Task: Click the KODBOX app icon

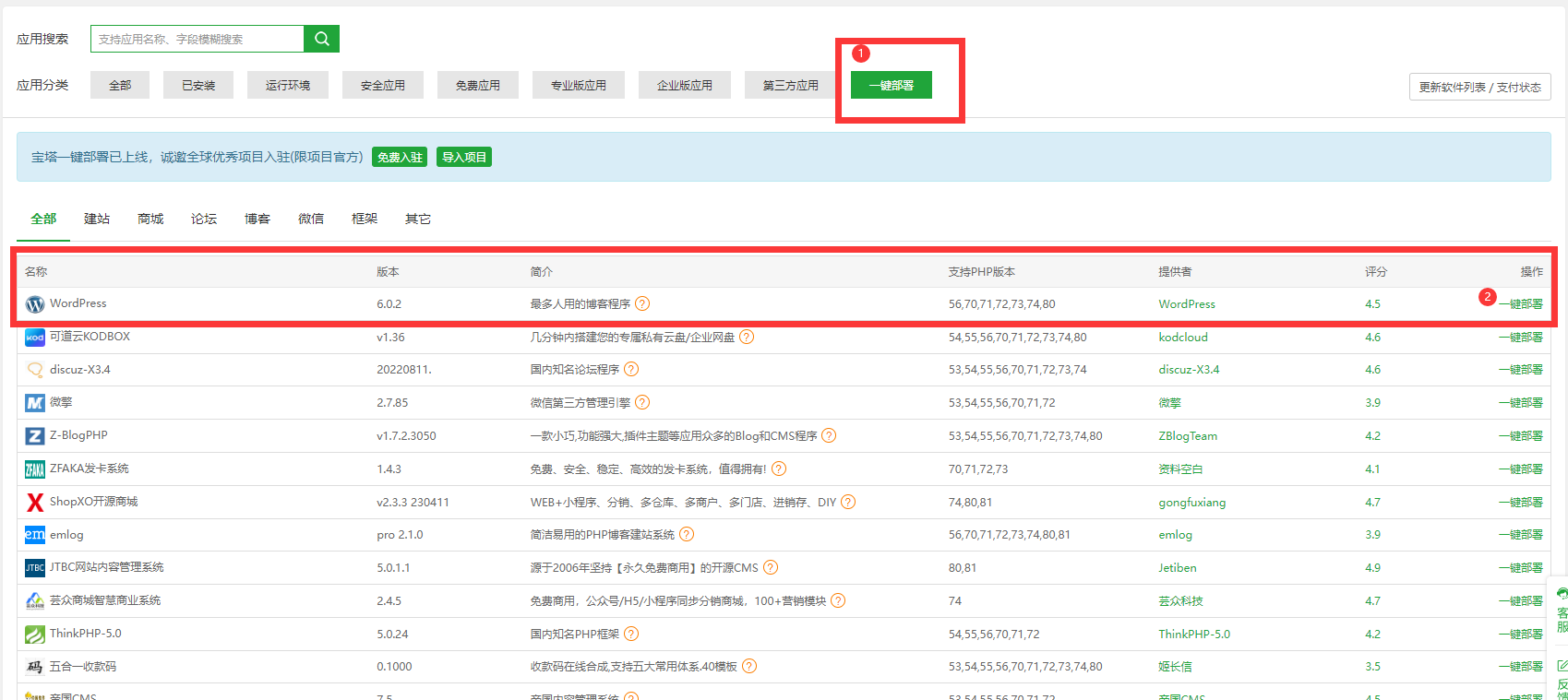Action: pos(35,338)
